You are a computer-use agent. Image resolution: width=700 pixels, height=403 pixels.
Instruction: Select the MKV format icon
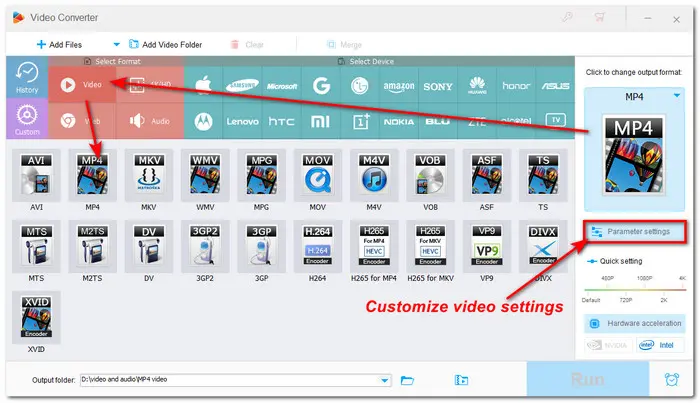pos(151,180)
